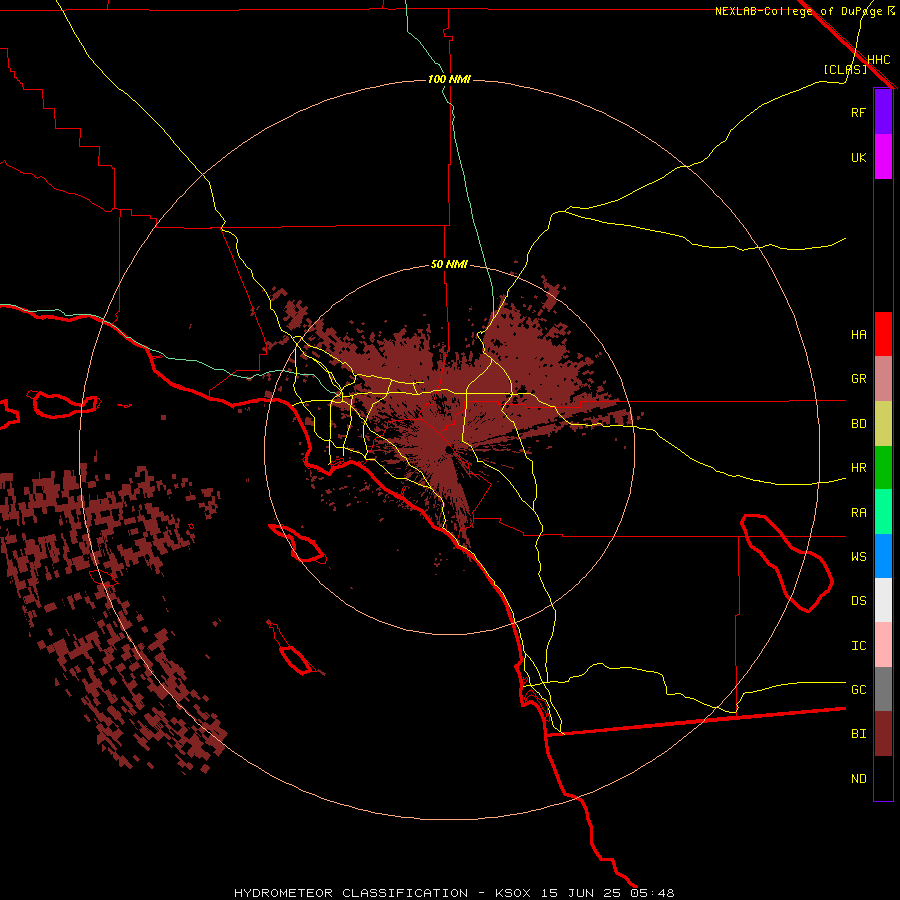
Task: Click the RF purple legend swatch
Action: click(883, 112)
